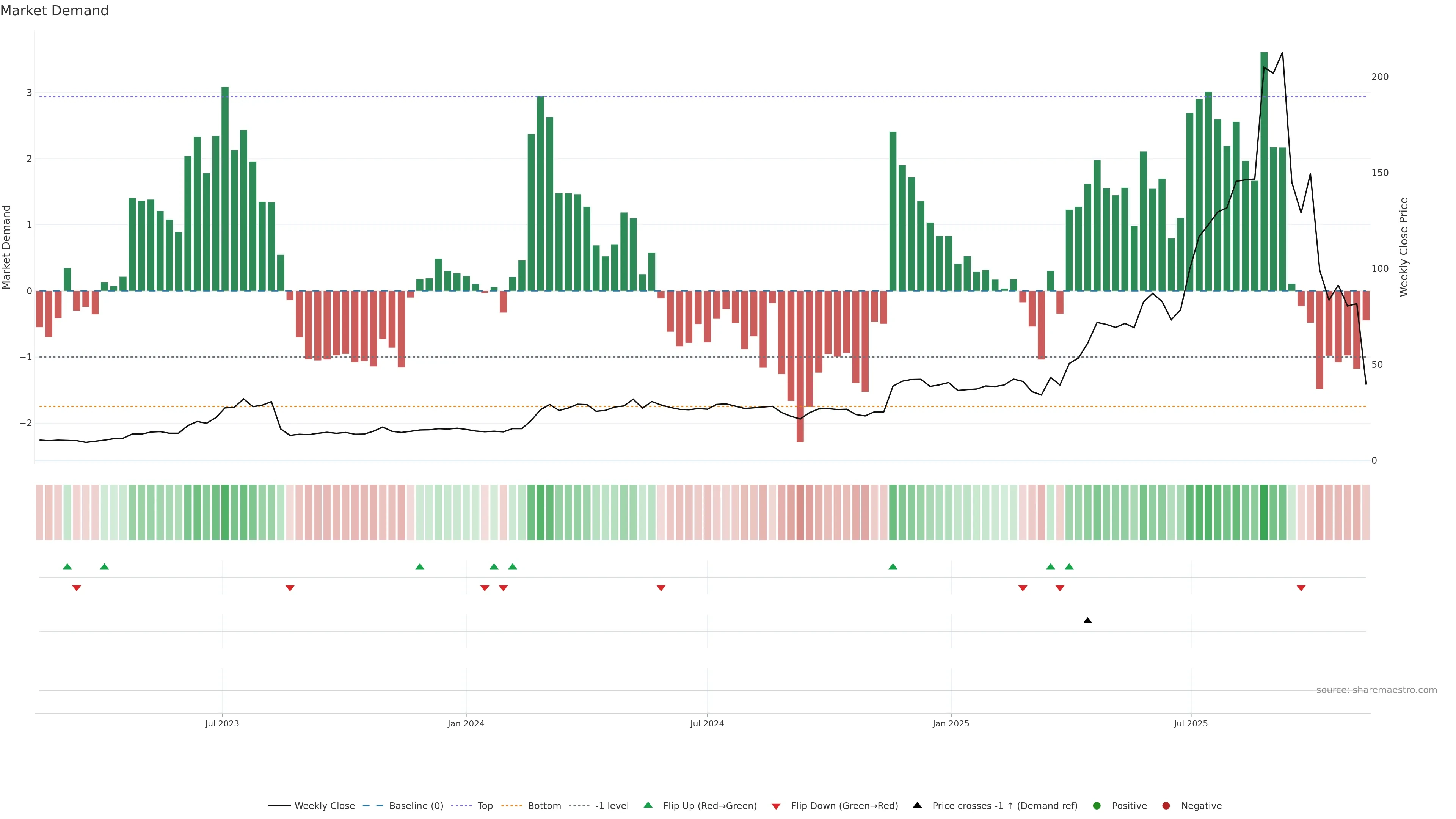The height and width of the screenshot is (819, 1456).
Task: Click the red flip-down marker just before Jul 2024
Action: pos(661,588)
